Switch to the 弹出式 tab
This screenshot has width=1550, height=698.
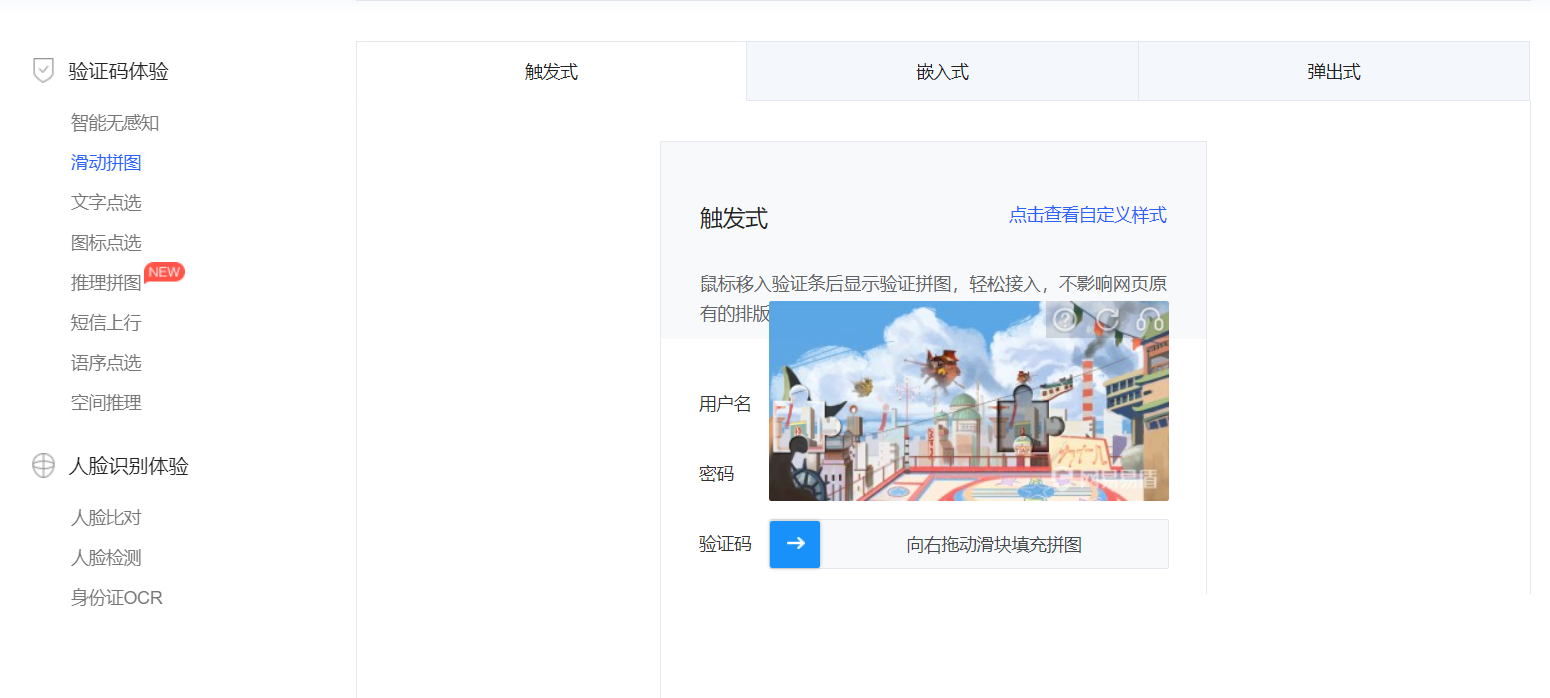coord(1333,71)
